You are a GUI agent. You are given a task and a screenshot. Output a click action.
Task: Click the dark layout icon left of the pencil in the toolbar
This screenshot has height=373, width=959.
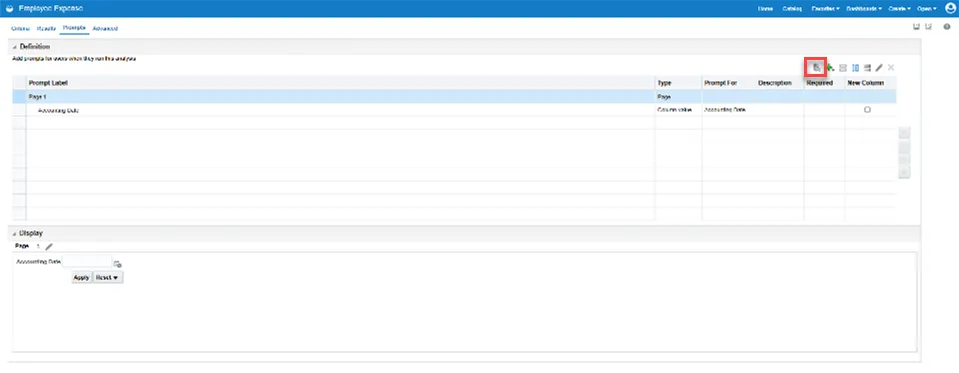click(x=867, y=67)
